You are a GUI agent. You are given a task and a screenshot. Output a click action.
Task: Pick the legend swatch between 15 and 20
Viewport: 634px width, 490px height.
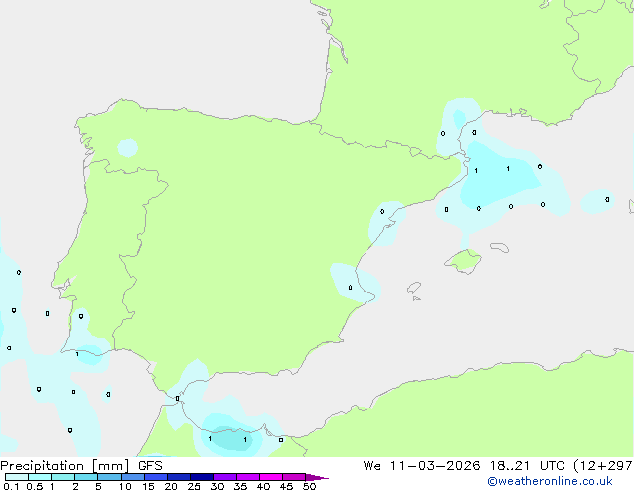click(156, 477)
